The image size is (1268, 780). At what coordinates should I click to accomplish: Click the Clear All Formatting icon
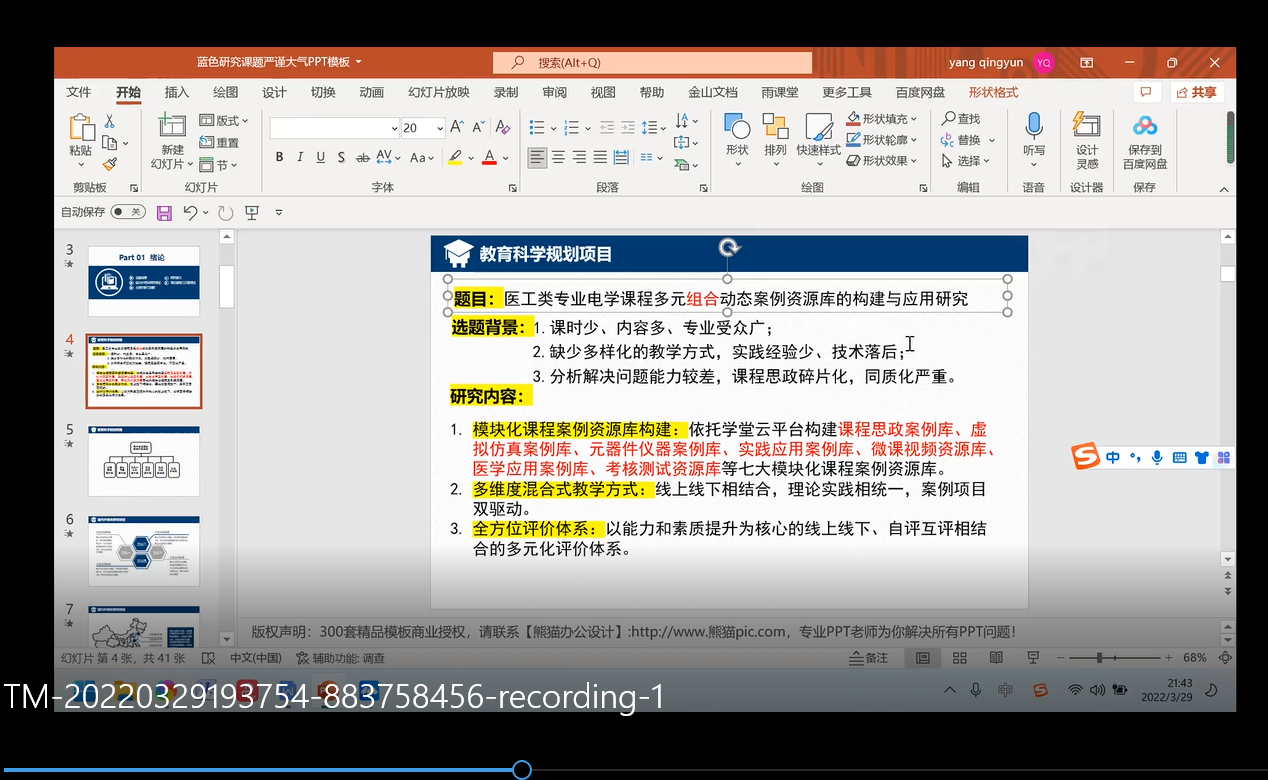click(503, 127)
